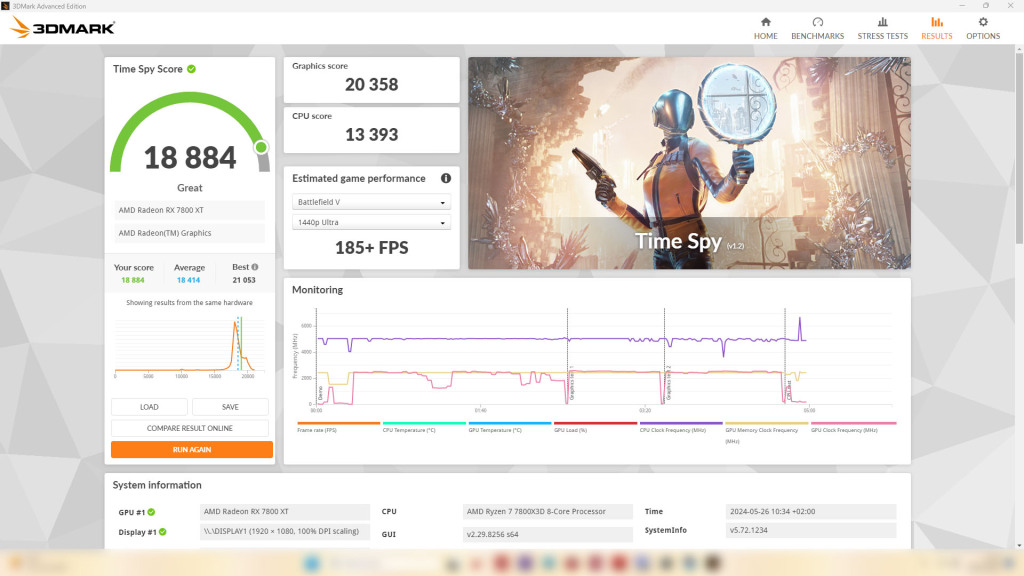The width and height of the screenshot is (1024, 576).
Task: Click the CPU score value 13 393
Action: point(371,135)
